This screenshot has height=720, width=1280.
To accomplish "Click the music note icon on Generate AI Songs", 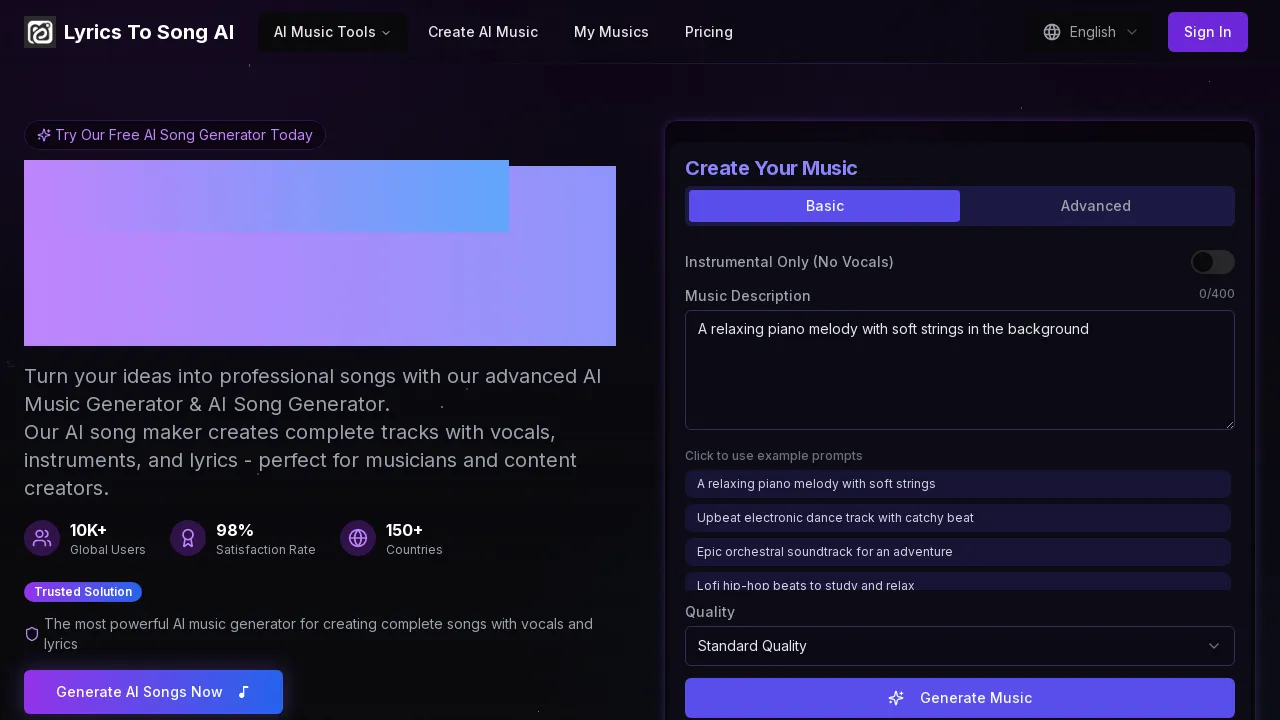I will [x=243, y=692].
